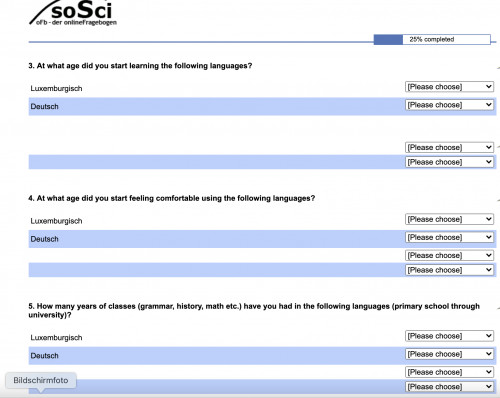Open Deutsch dropdown for years of classes
The height and width of the screenshot is (398, 500).
pos(449,354)
